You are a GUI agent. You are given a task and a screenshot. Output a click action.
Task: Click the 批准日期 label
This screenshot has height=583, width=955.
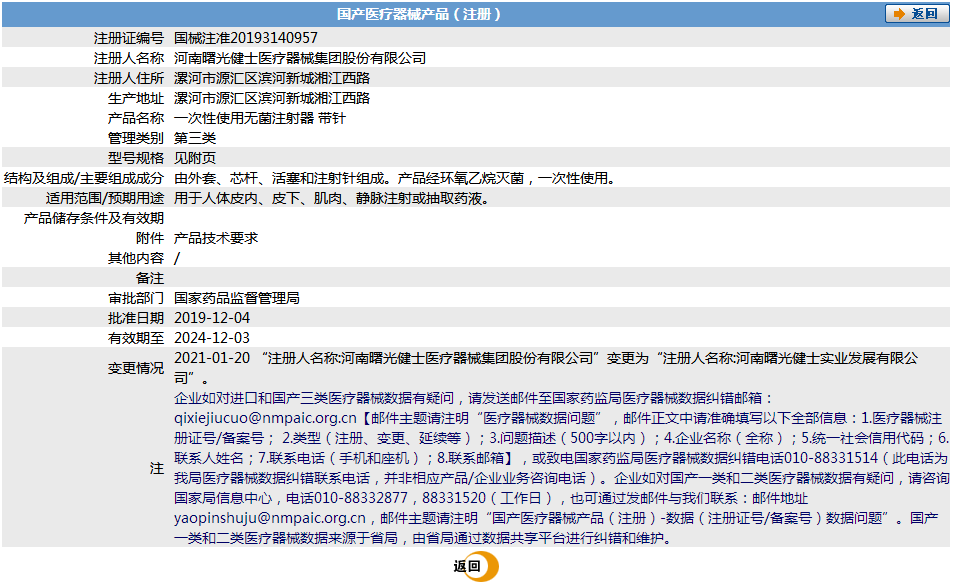pyautogui.click(x=136, y=318)
